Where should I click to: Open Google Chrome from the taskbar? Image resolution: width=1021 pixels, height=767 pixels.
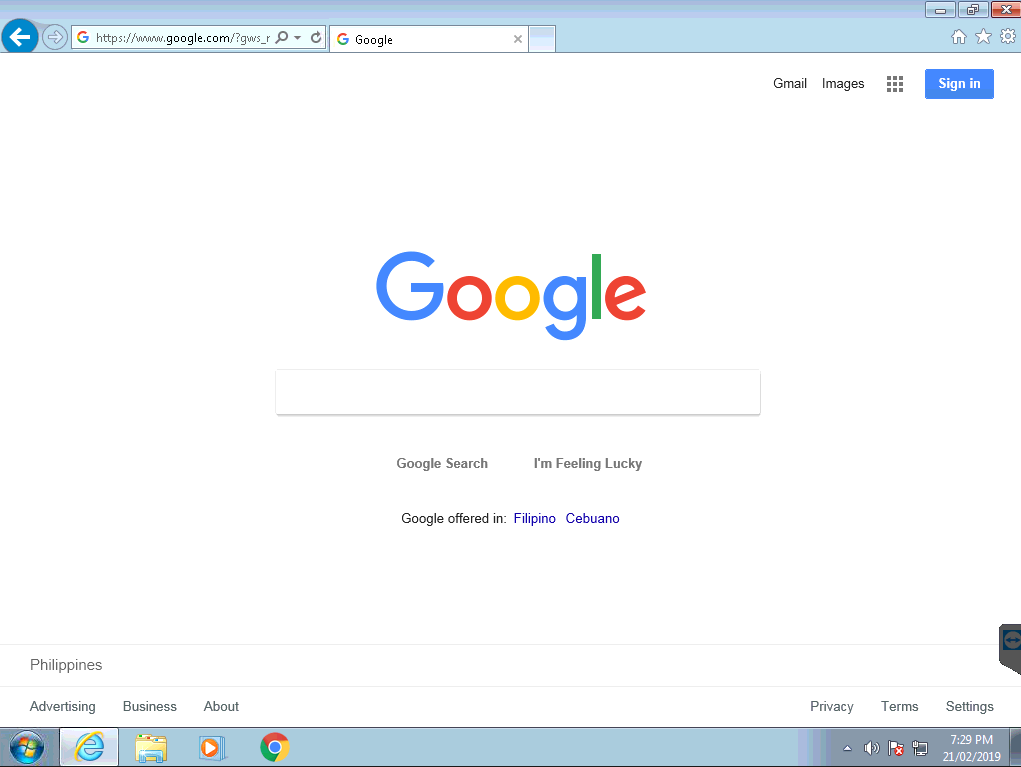point(275,747)
